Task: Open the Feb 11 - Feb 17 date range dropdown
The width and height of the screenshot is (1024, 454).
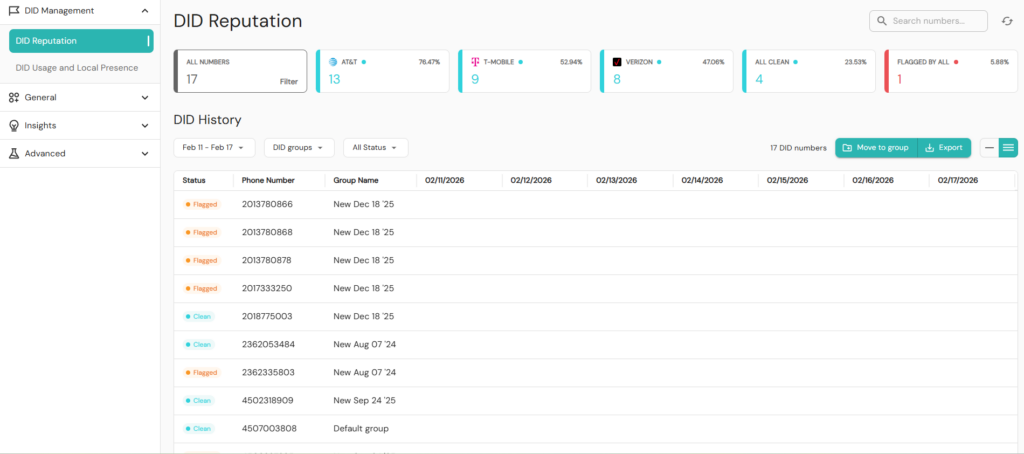Action: click(214, 148)
